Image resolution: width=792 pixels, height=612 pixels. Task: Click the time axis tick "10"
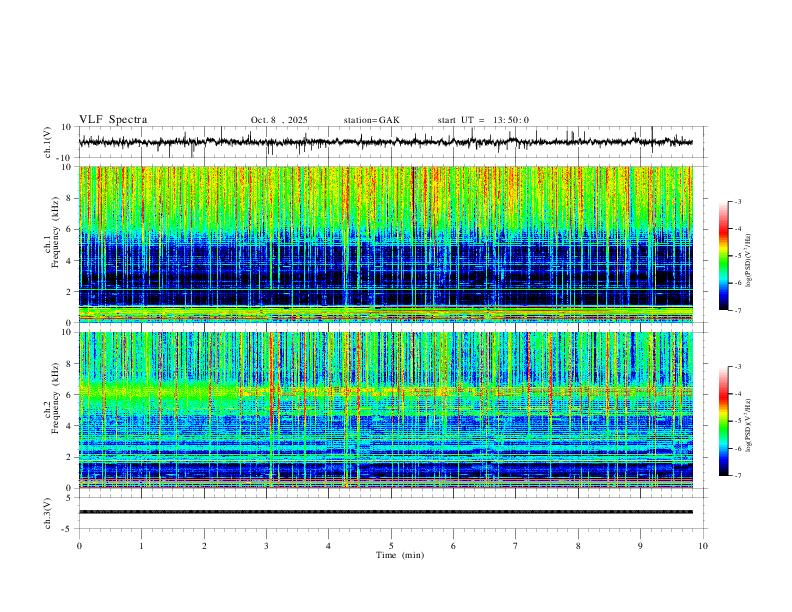703,546
